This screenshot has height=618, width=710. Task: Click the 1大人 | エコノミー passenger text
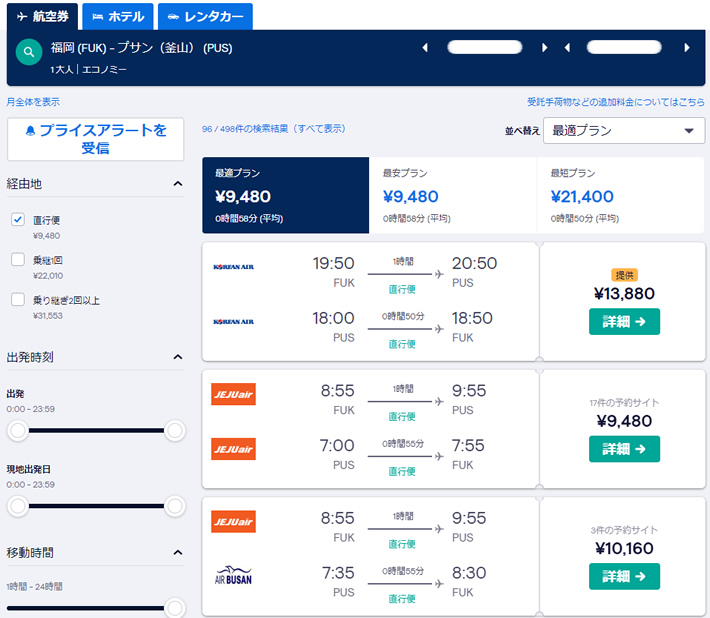[x=88, y=70]
